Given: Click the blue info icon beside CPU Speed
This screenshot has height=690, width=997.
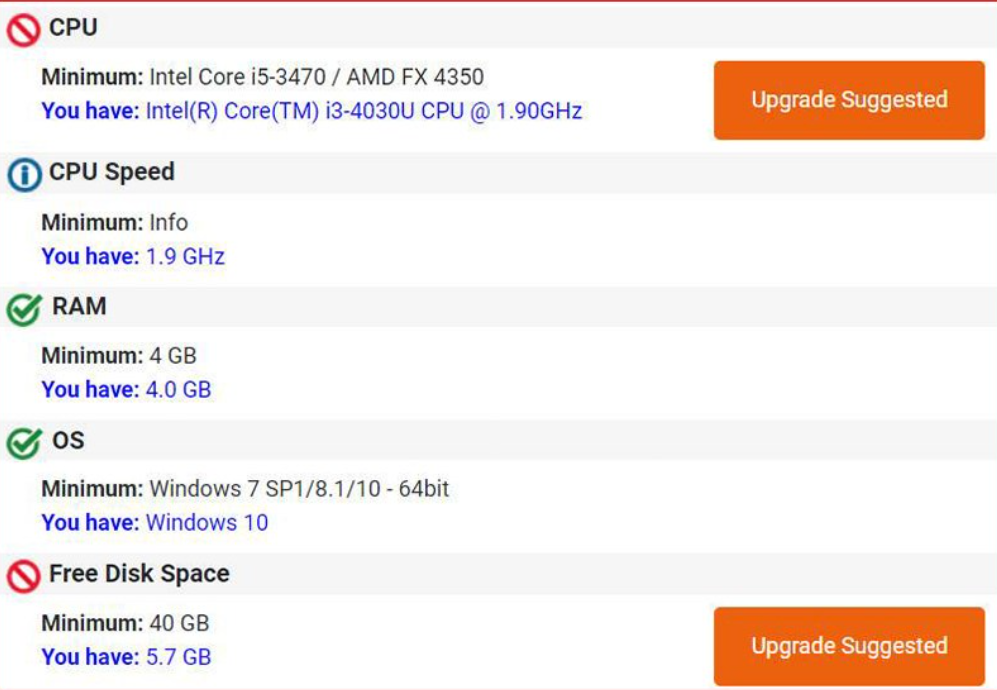Looking at the screenshot, I should 24,174.
